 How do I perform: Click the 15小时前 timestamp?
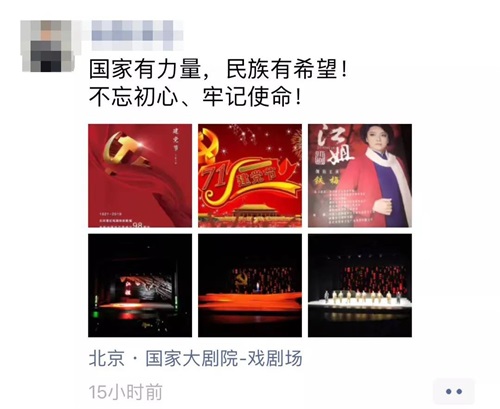tap(126, 392)
